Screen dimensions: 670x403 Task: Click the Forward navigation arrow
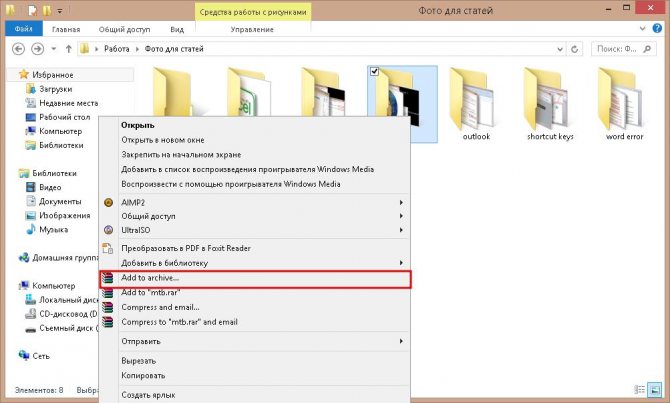38,49
